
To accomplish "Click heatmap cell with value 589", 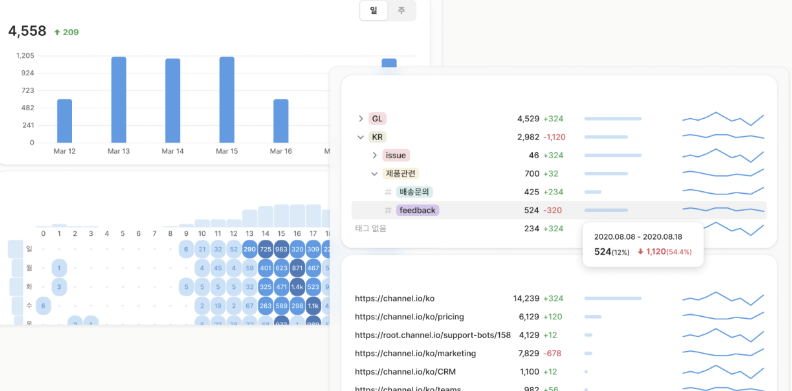I will point(282,305).
